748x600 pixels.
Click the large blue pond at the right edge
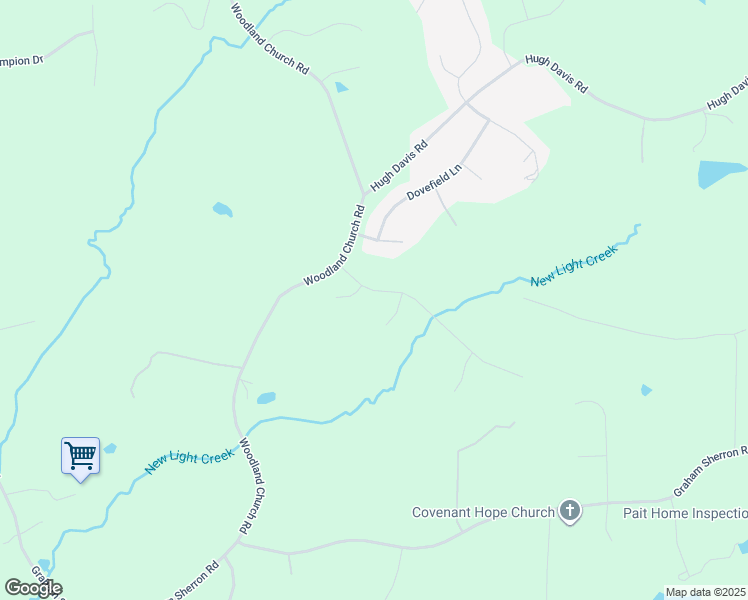click(x=720, y=174)
